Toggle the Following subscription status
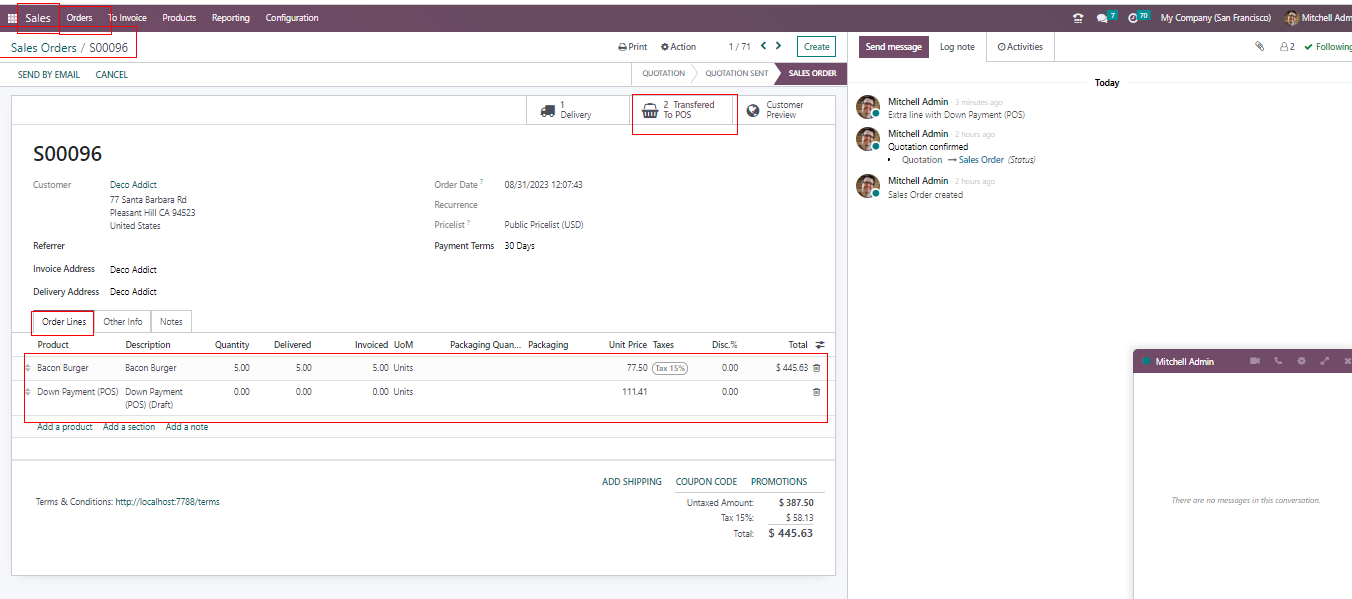The image size is (1352, 599). 1327,47
